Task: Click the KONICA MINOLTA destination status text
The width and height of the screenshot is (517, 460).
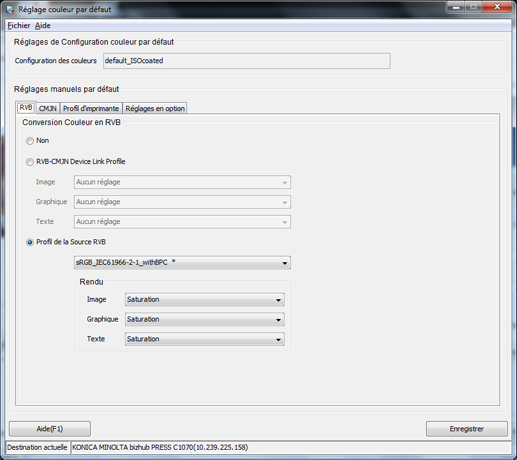Action: point(160,447)
